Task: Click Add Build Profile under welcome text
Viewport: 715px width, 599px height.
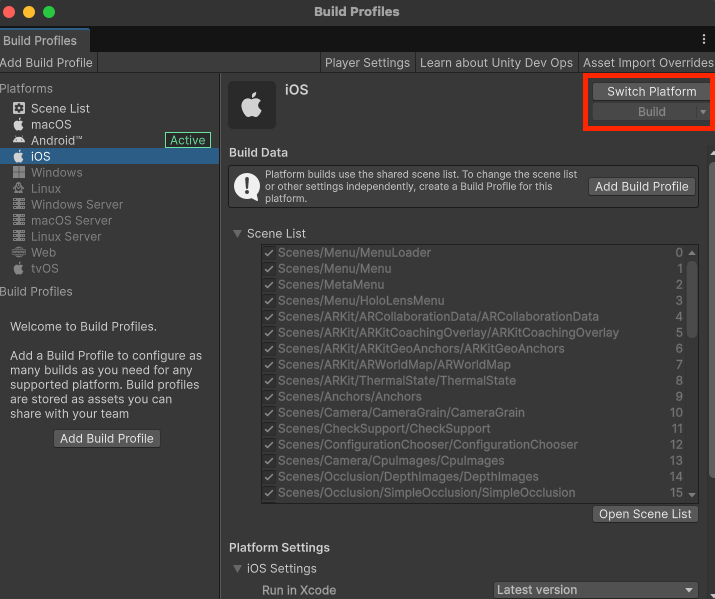Action: point(107,439)
